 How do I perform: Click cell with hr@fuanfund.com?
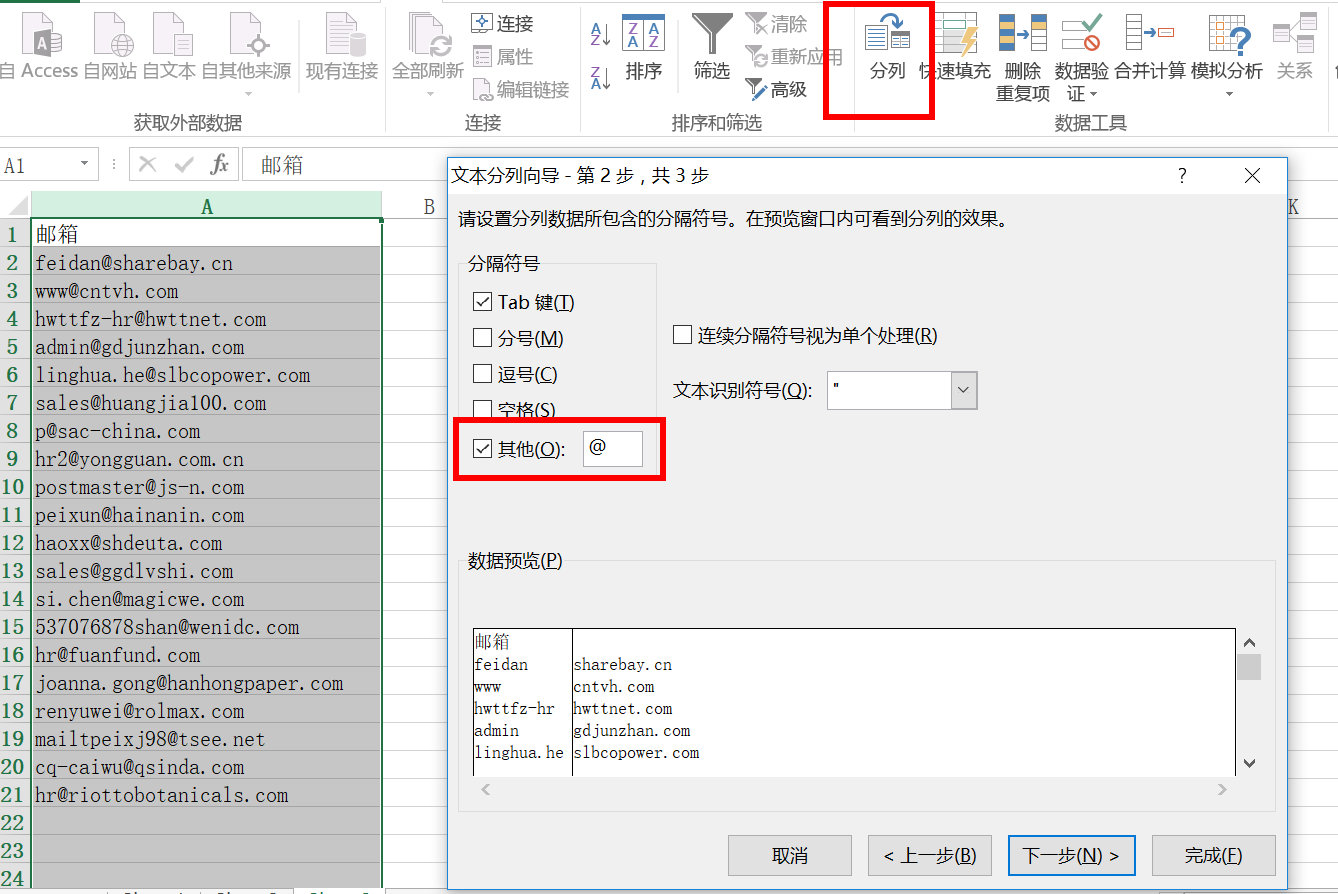[x=207, y=655]
